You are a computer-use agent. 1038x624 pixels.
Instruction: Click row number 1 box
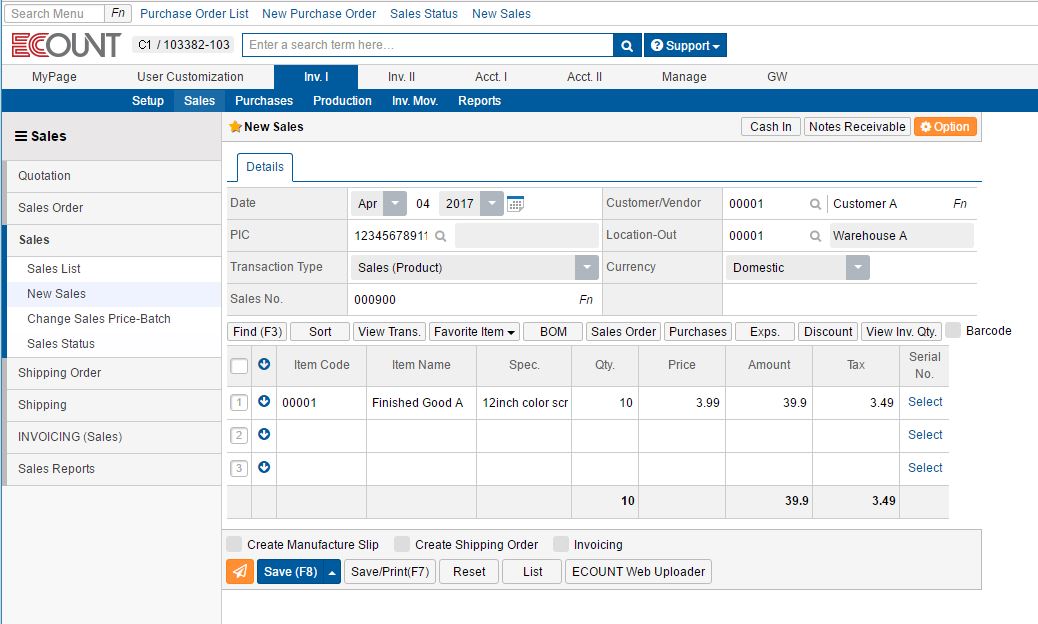[x=239, y=402]
